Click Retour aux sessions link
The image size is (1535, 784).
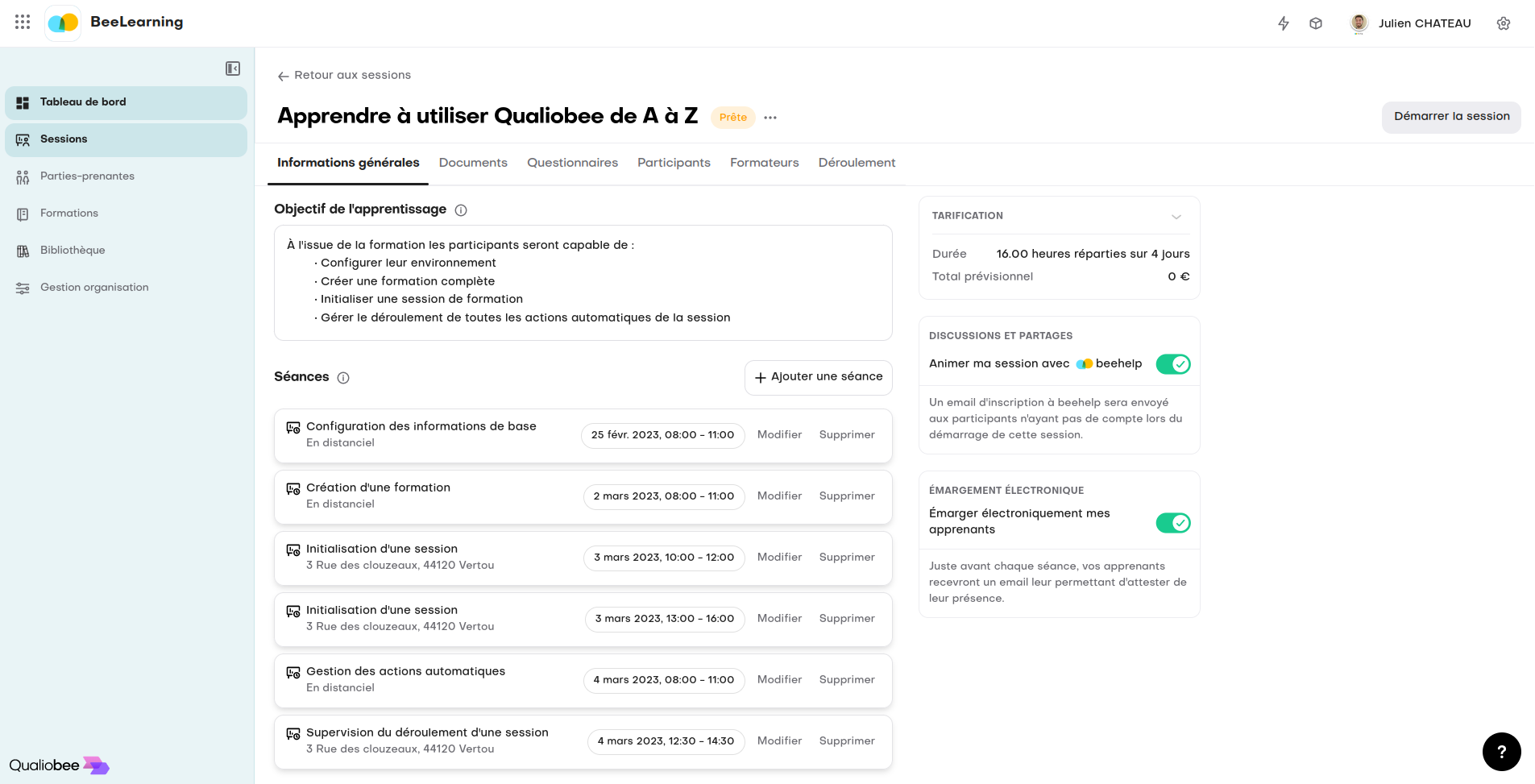(344, 76)
